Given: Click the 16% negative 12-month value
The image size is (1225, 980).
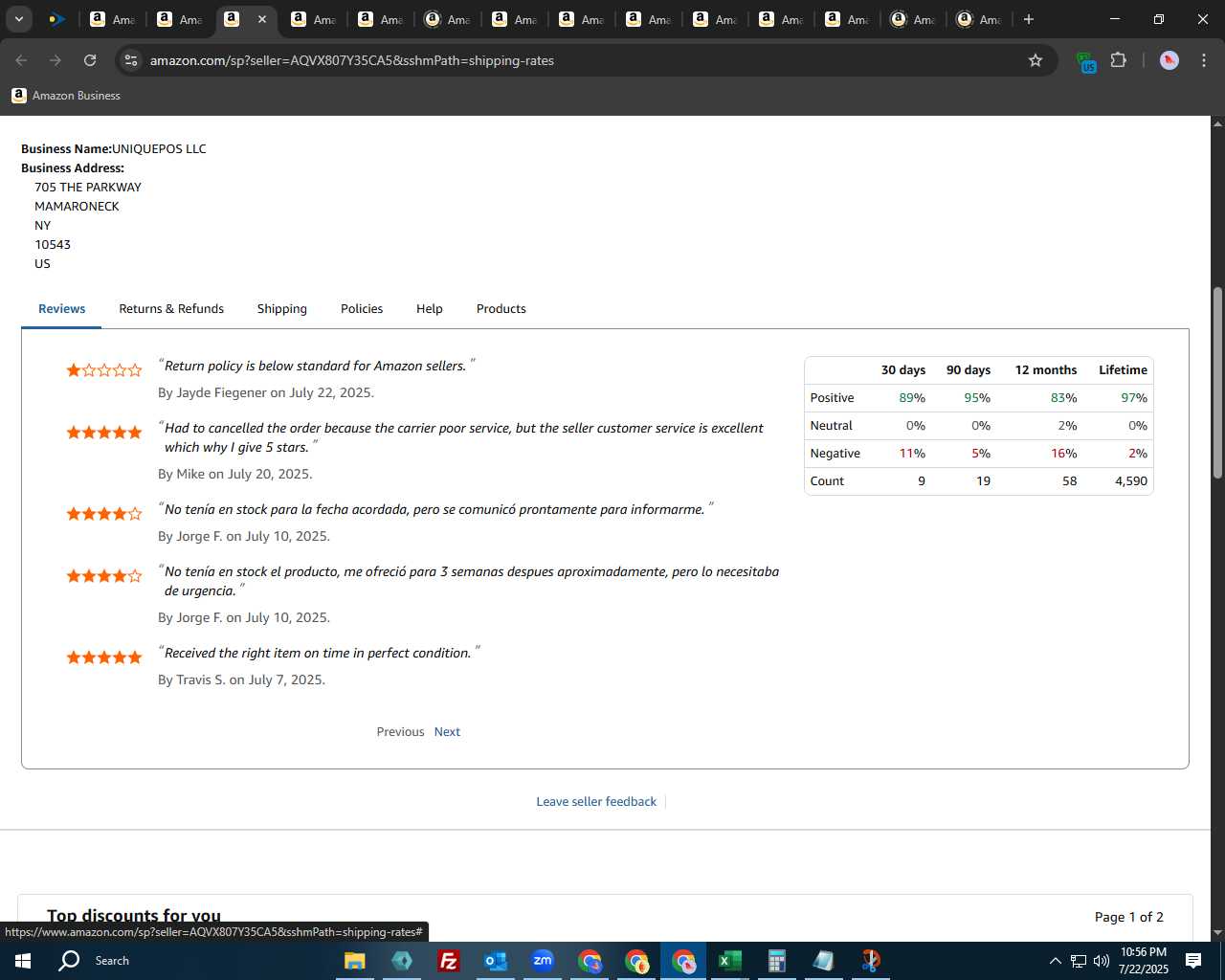Looking at the screenshot, I should (x=1064, y=454).
